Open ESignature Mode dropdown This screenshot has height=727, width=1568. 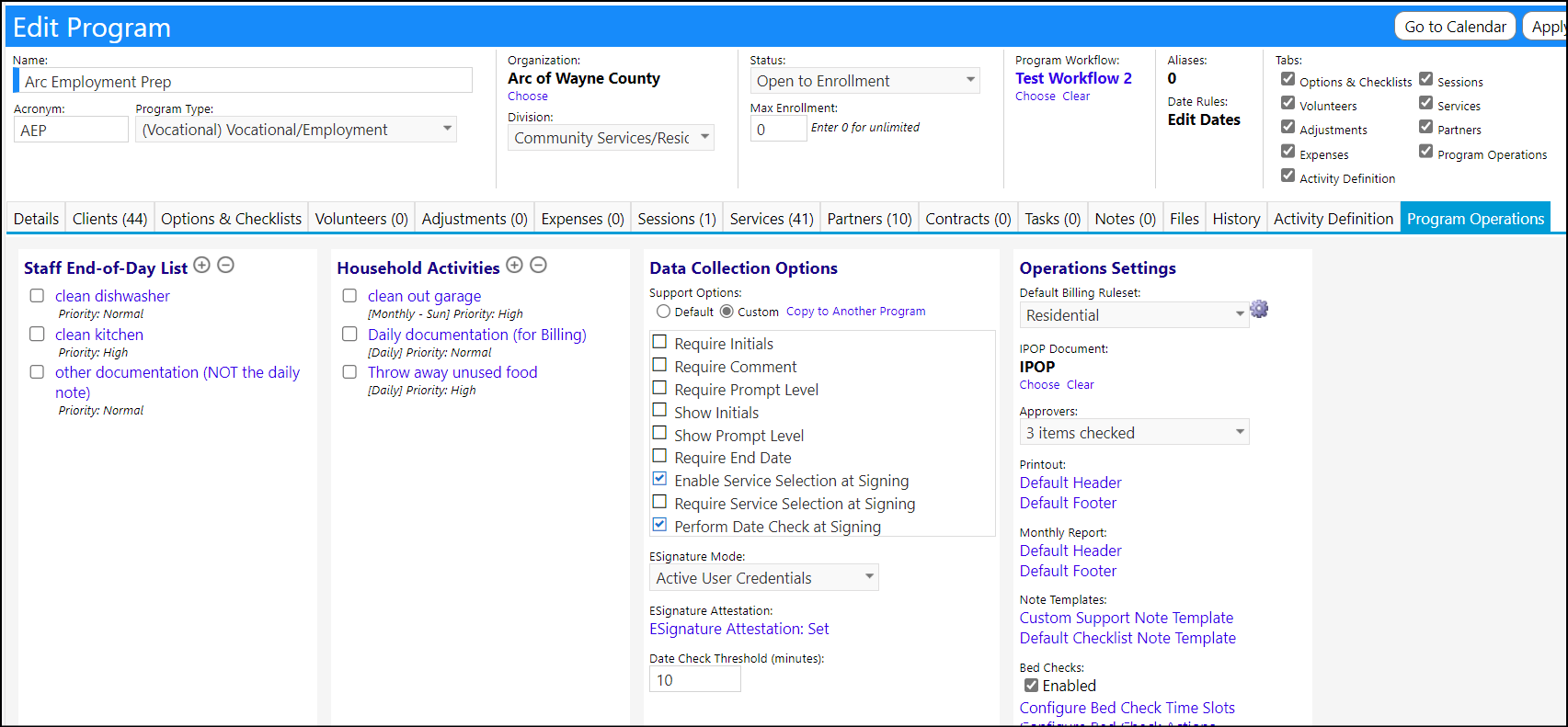point(764,578)
